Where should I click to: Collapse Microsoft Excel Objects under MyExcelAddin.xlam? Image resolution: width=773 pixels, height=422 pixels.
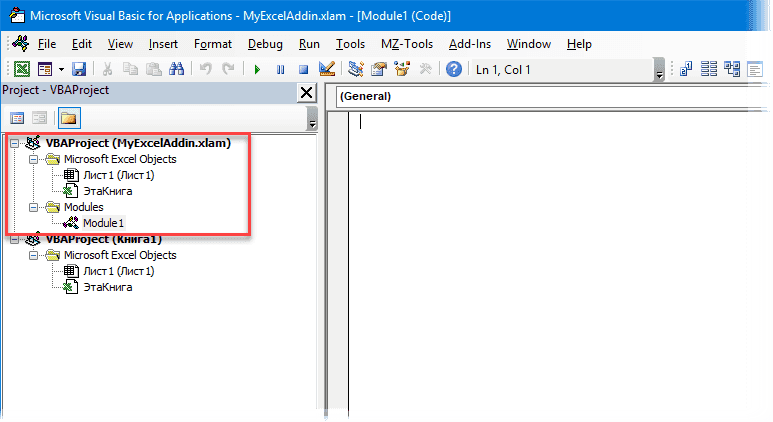pyautogui.click(x=33, y=159)
